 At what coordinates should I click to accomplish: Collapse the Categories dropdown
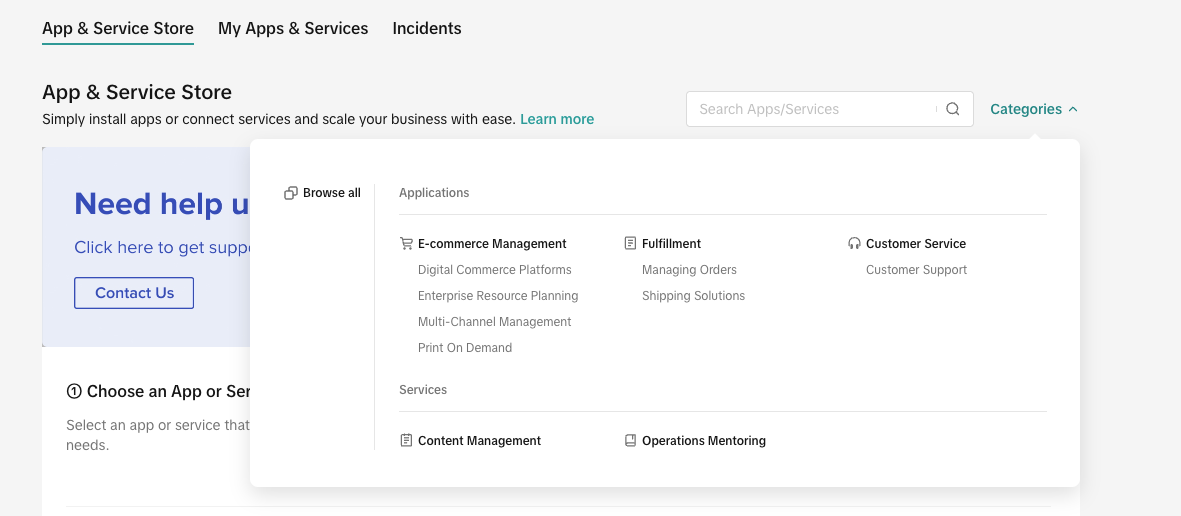click(1034, 109)
